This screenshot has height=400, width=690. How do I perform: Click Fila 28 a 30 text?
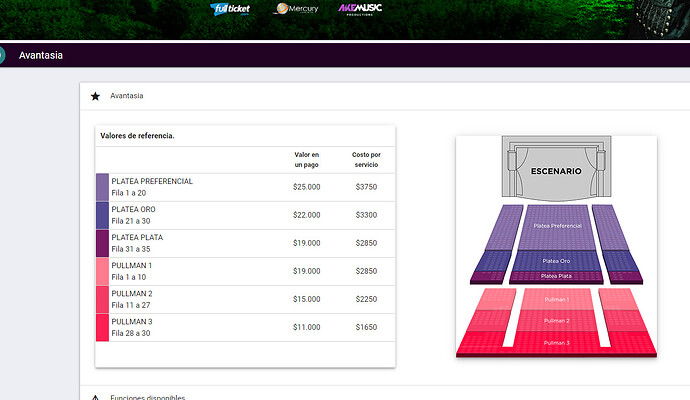(x=131, y=334)
